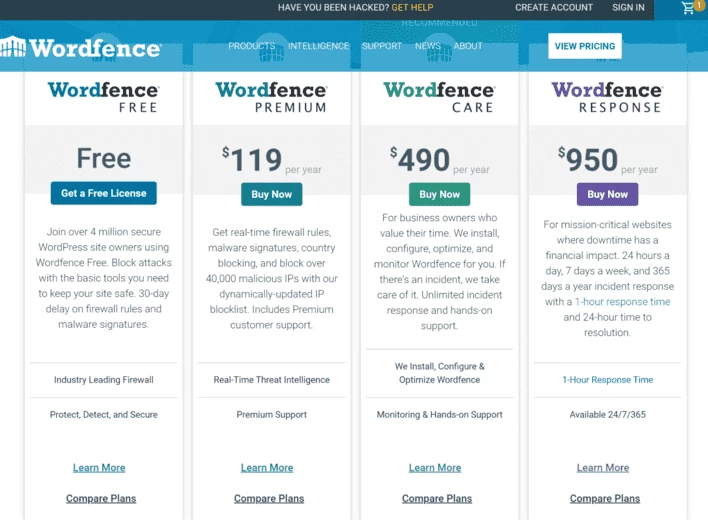Click the Wordfence FREE plan logo

[103, 97]
